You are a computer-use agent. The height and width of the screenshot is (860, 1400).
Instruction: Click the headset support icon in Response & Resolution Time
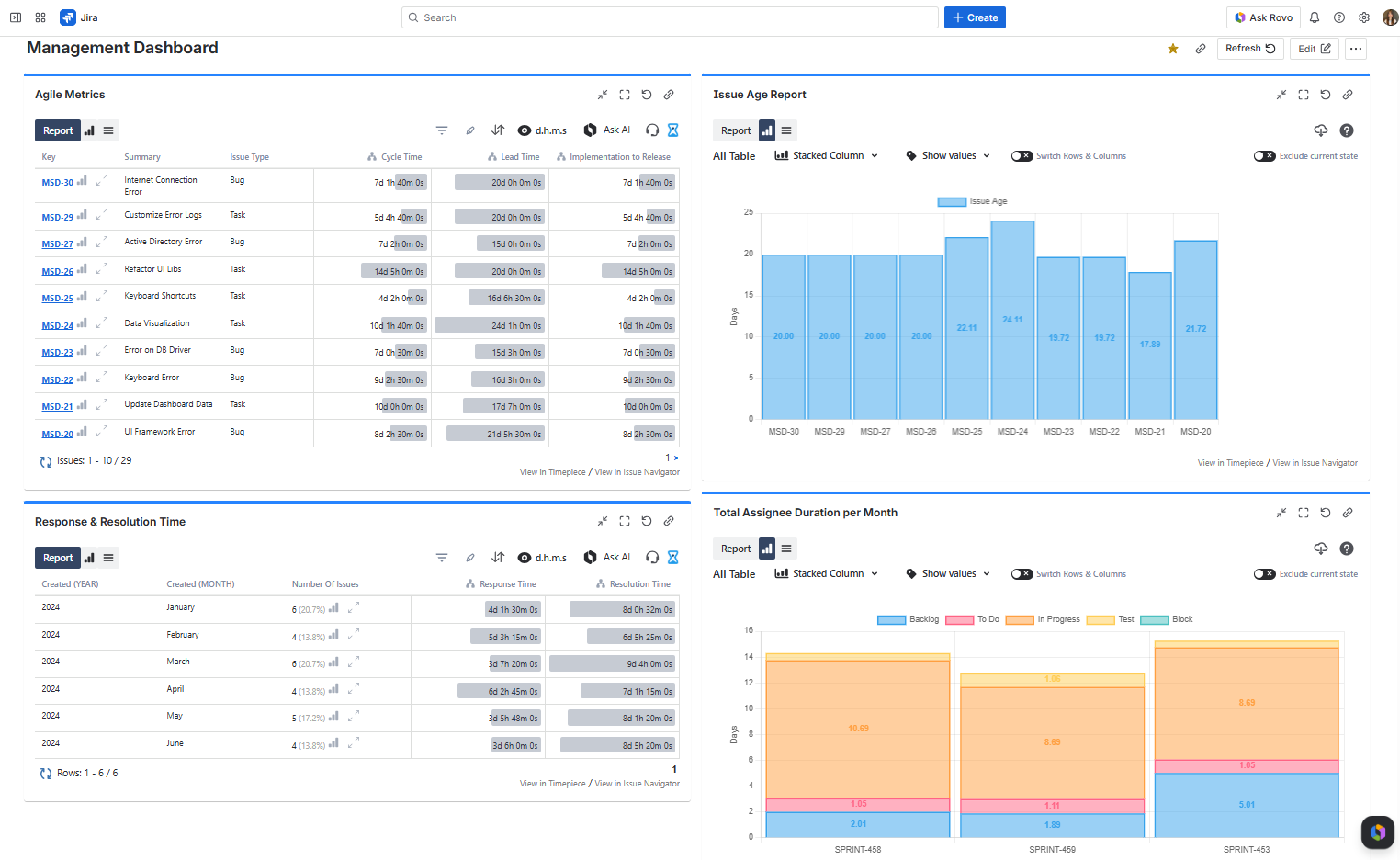pyautogui.click(x=652, y=558)
